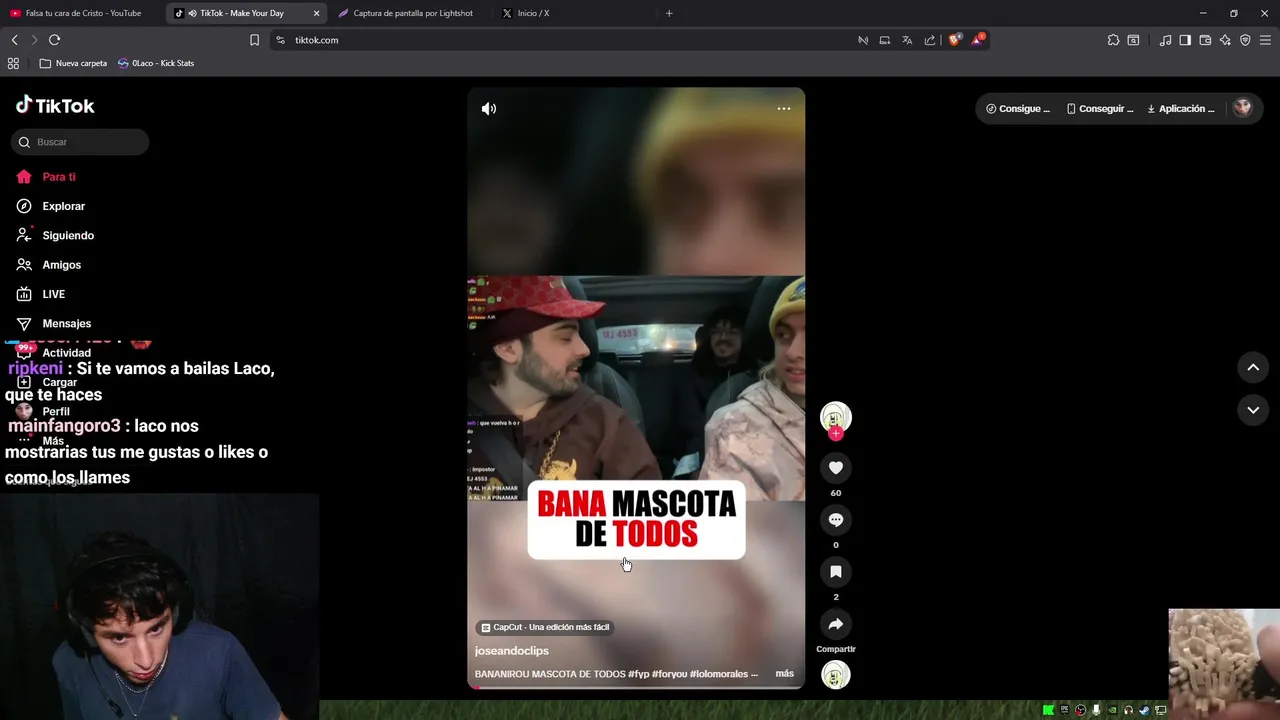Go to previous video with up chevron

1253,367
